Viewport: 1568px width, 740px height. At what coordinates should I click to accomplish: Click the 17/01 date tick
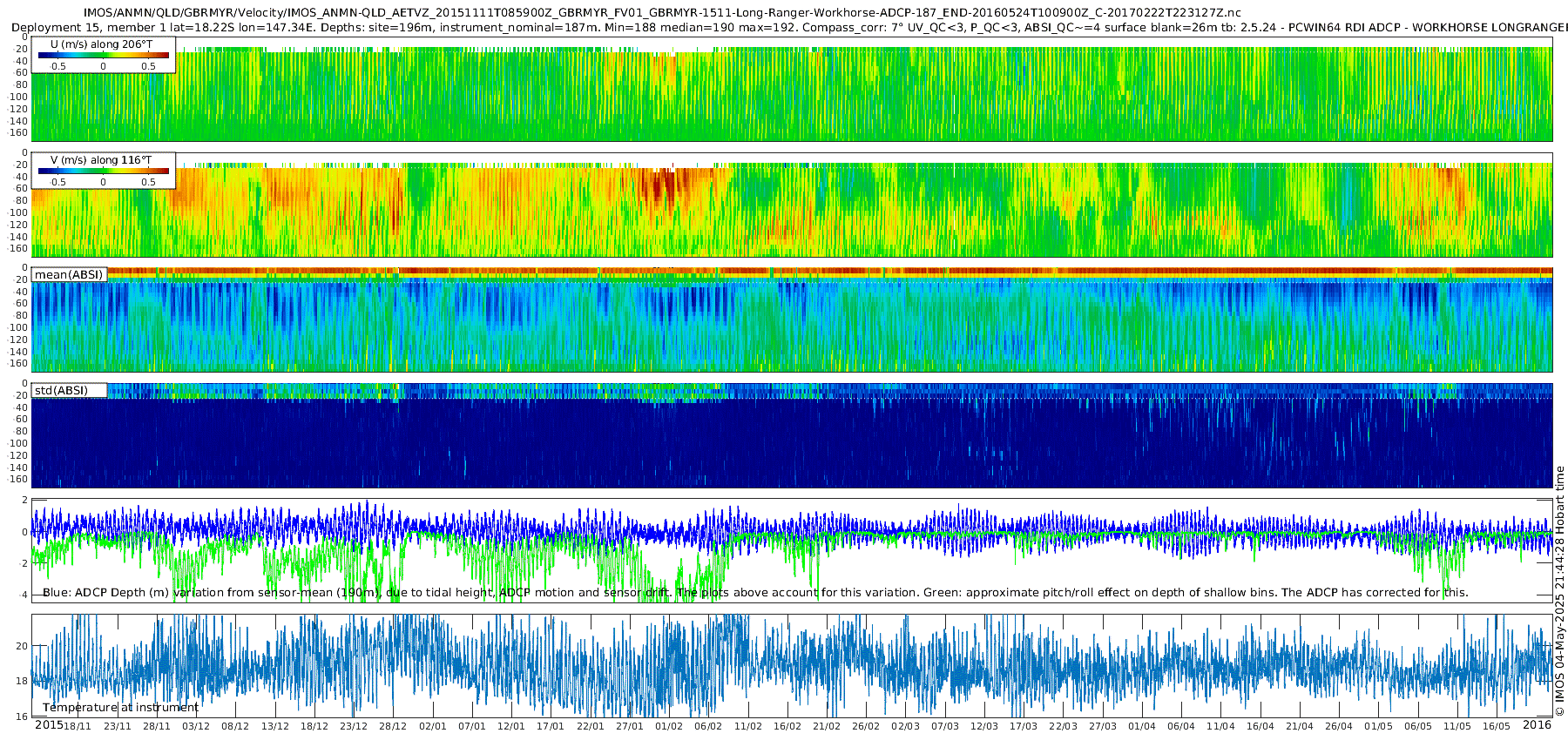(551, 726)
